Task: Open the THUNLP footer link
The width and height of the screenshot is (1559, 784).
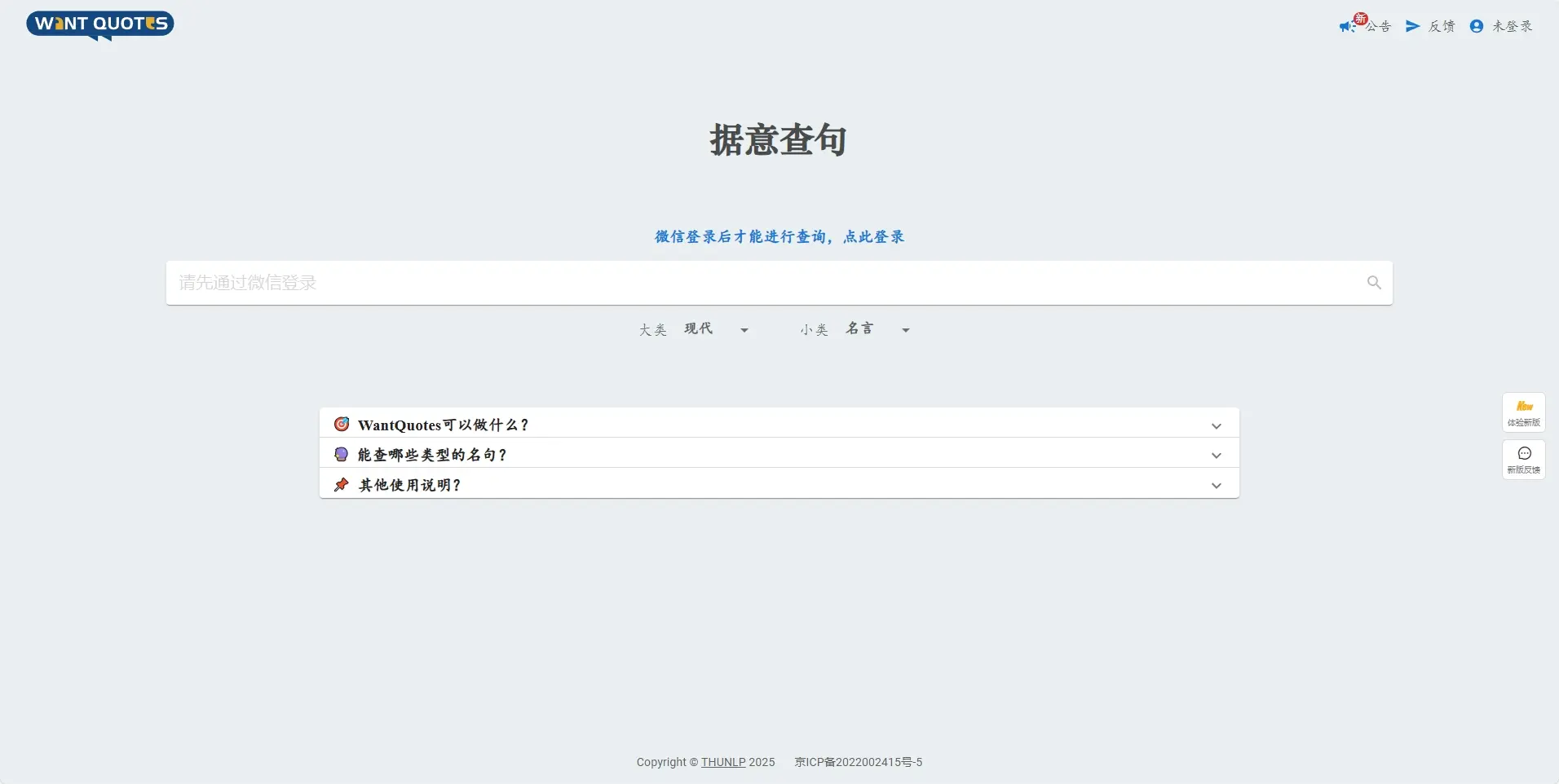Action: (x=723, y=763)
